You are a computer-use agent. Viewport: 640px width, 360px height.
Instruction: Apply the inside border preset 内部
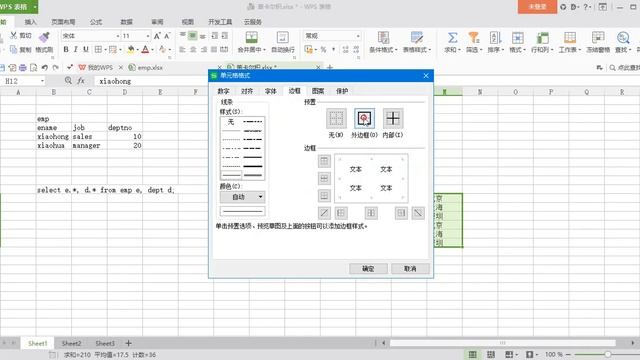(x=393, y=118)
